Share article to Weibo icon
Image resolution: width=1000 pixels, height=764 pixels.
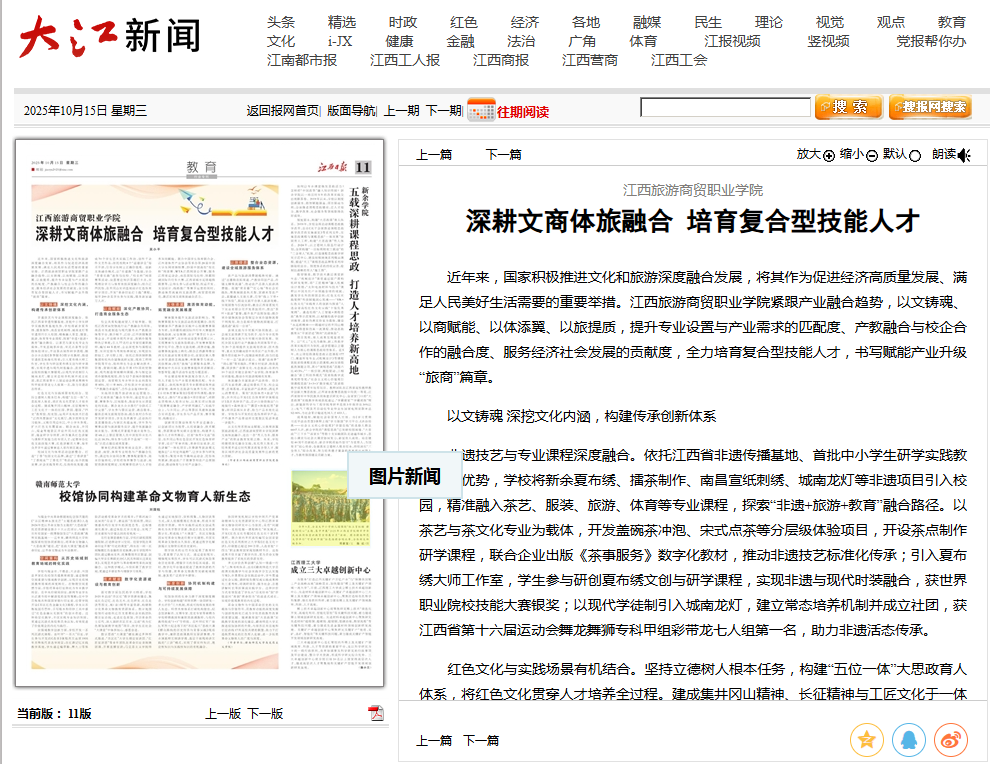click(950, 740)
